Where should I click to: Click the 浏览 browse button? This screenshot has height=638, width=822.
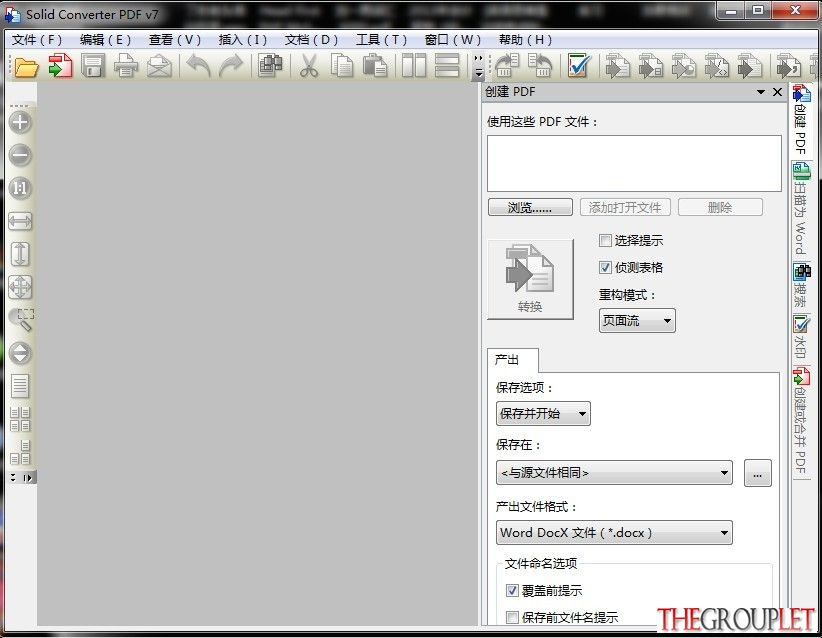(x=530, y=208)
